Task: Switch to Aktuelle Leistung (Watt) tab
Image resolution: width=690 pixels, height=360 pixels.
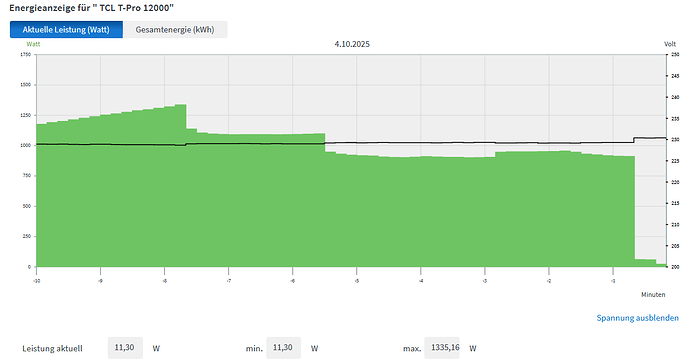Action: [x=66, y=29]
